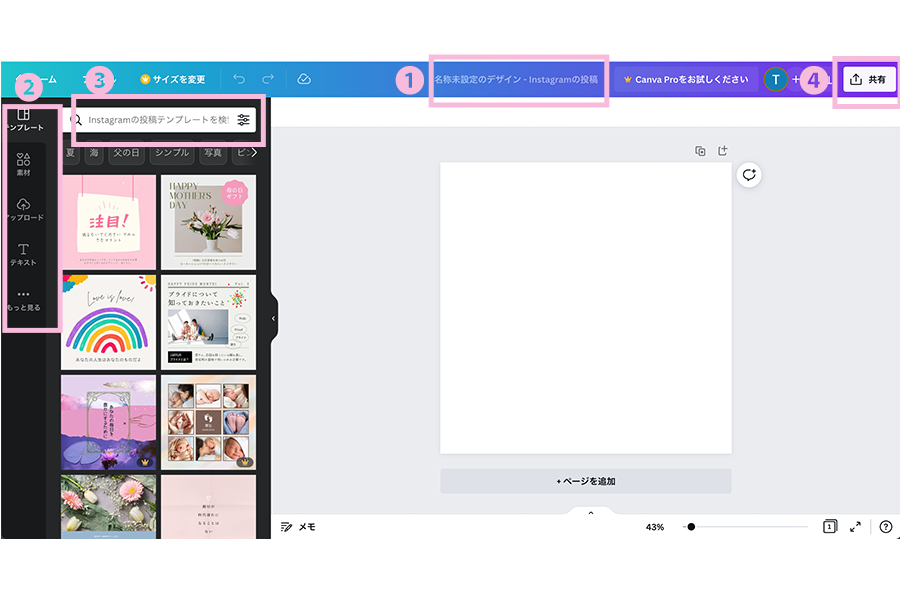Click the zoom slider handle

[x=690, y=527]
